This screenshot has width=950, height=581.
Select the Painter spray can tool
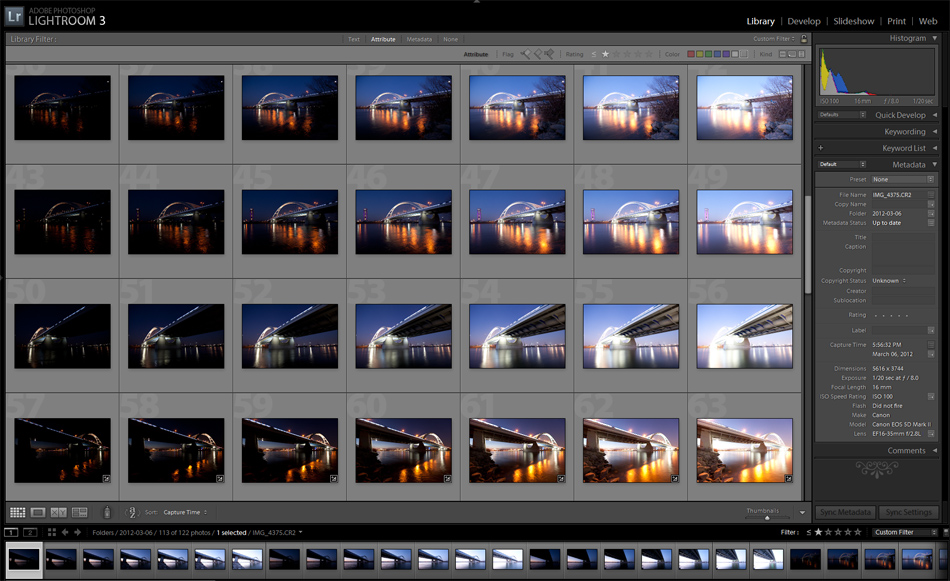(x=107, y=513)
